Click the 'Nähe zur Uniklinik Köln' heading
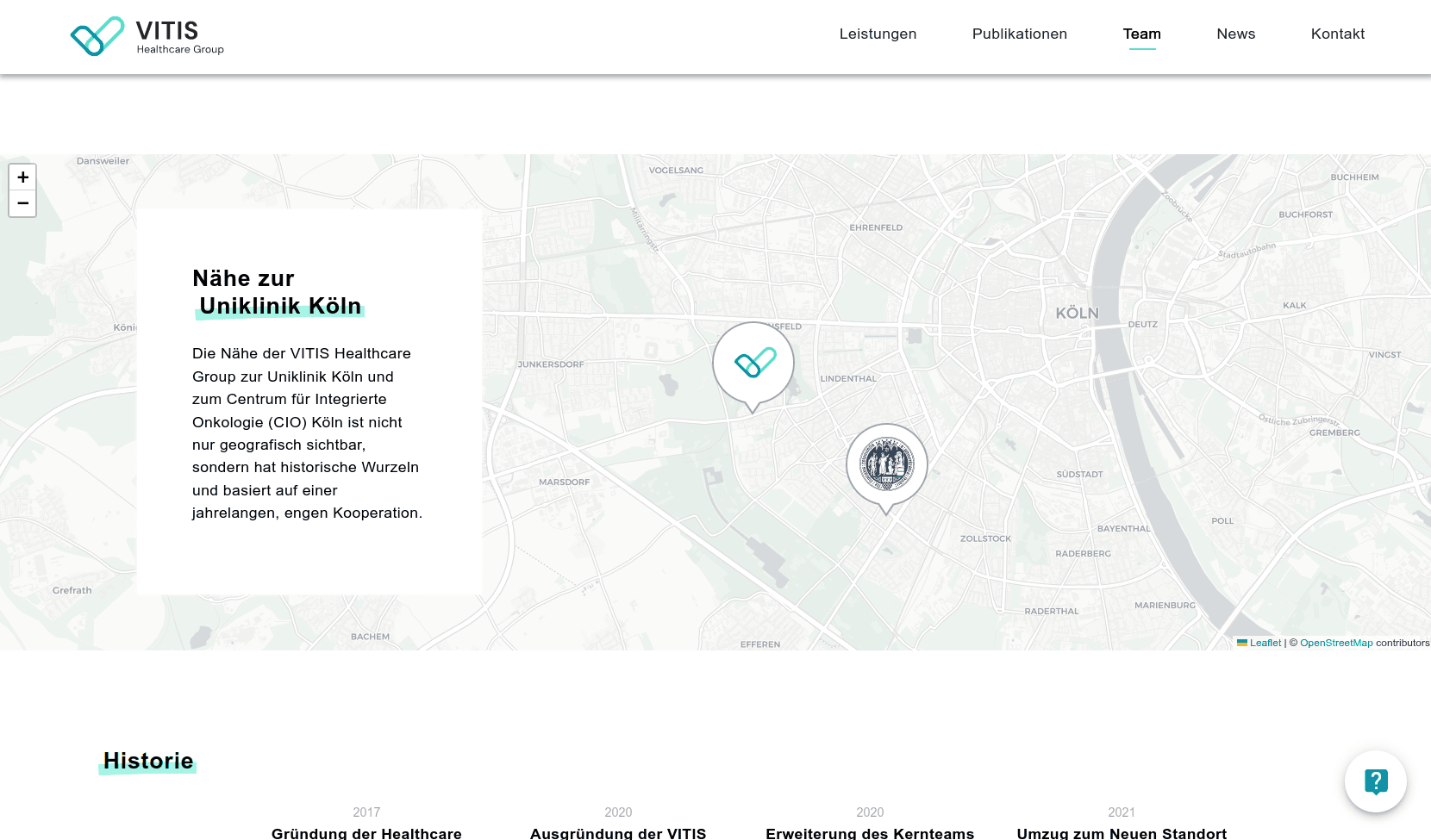This screenshot has width=1431, height=840. point(278,292)
